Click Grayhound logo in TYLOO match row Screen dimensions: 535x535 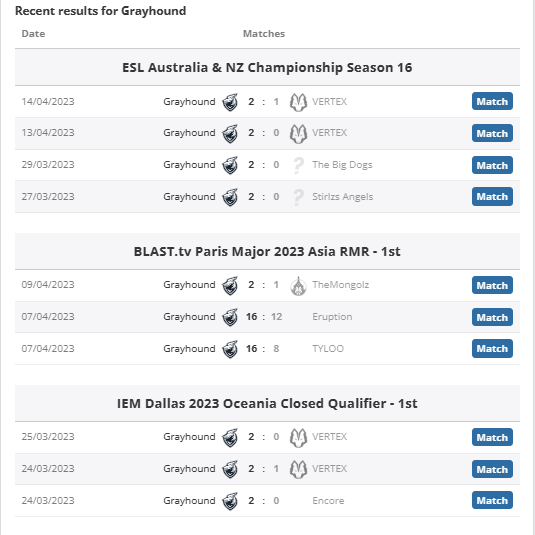pos(230,349)
